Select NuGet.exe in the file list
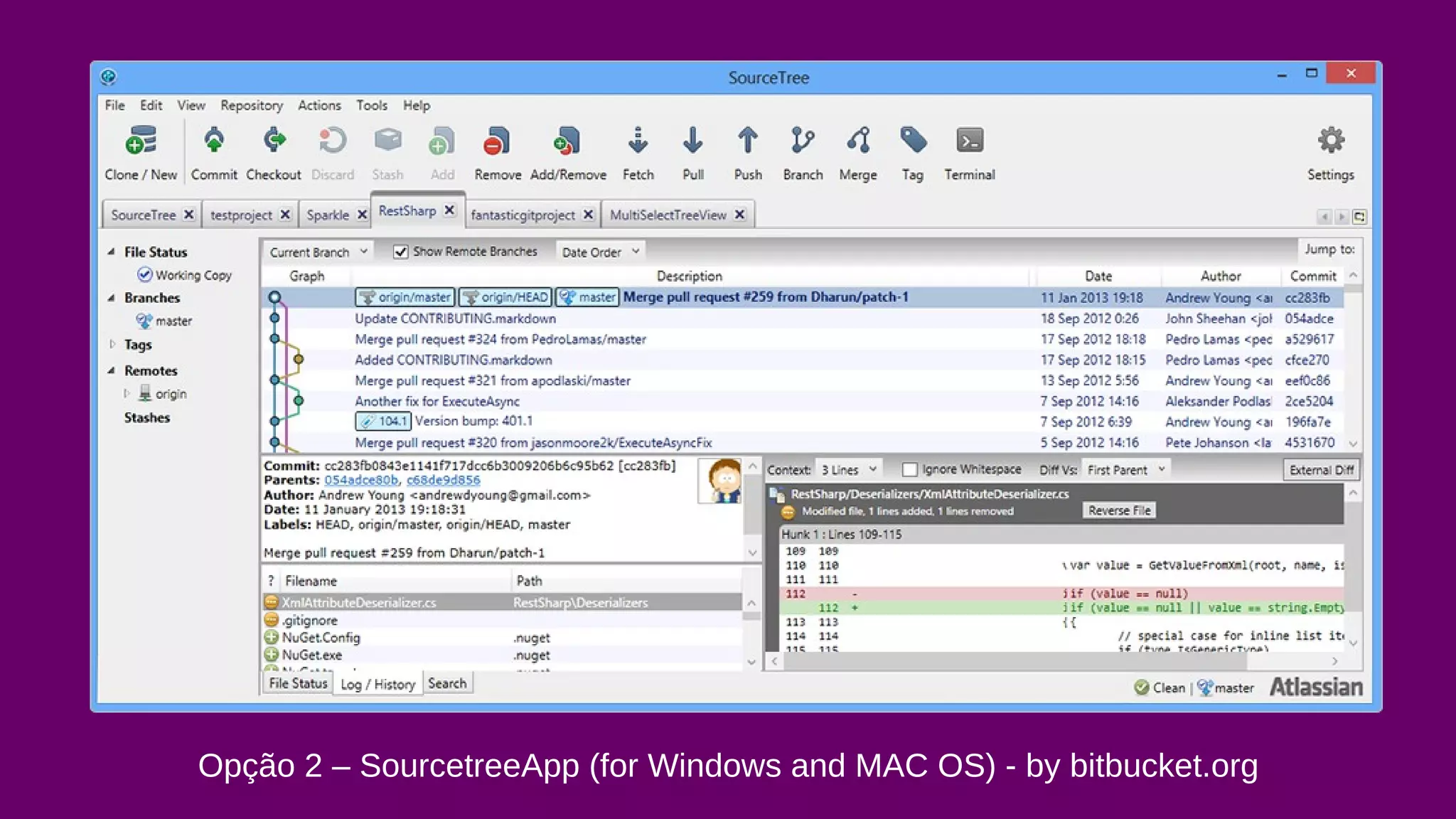This screenshot has height=819, width=1456. click(x=502, y=655)
